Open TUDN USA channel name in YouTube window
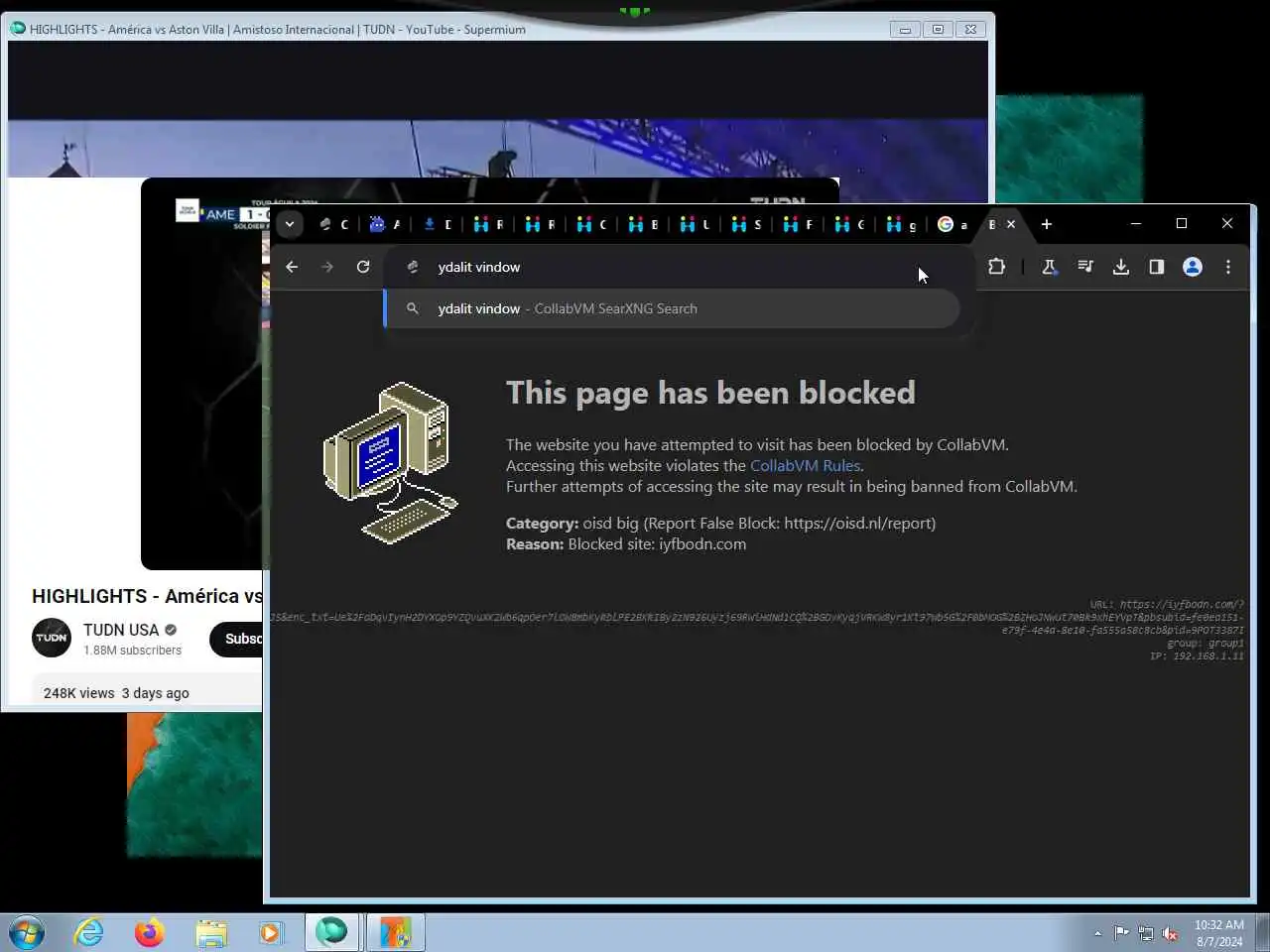Screen dimensions: 1270x952 121,630
